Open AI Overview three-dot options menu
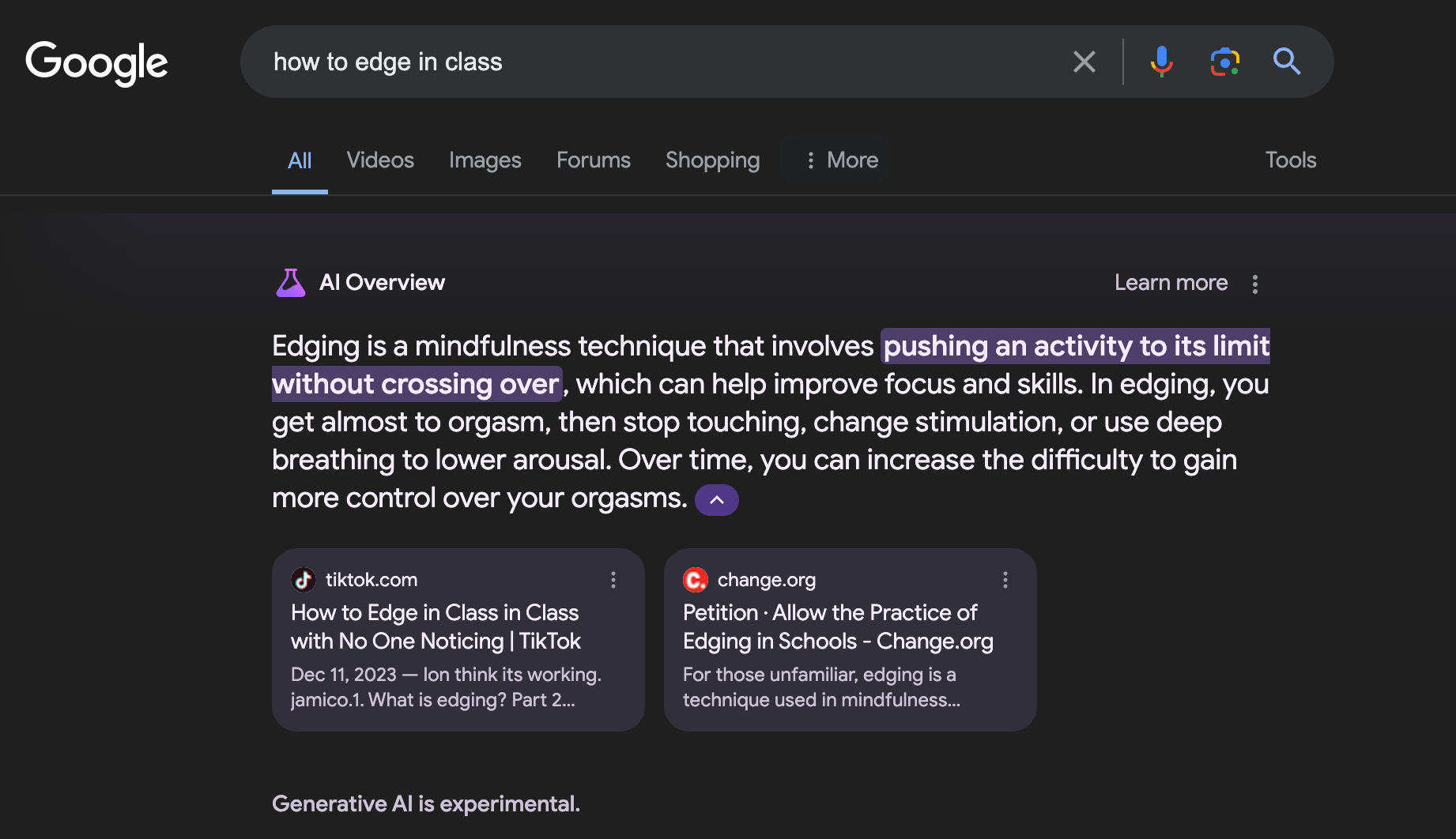The width and height of the screenshot is (1456, 839). coord(1254,284)
